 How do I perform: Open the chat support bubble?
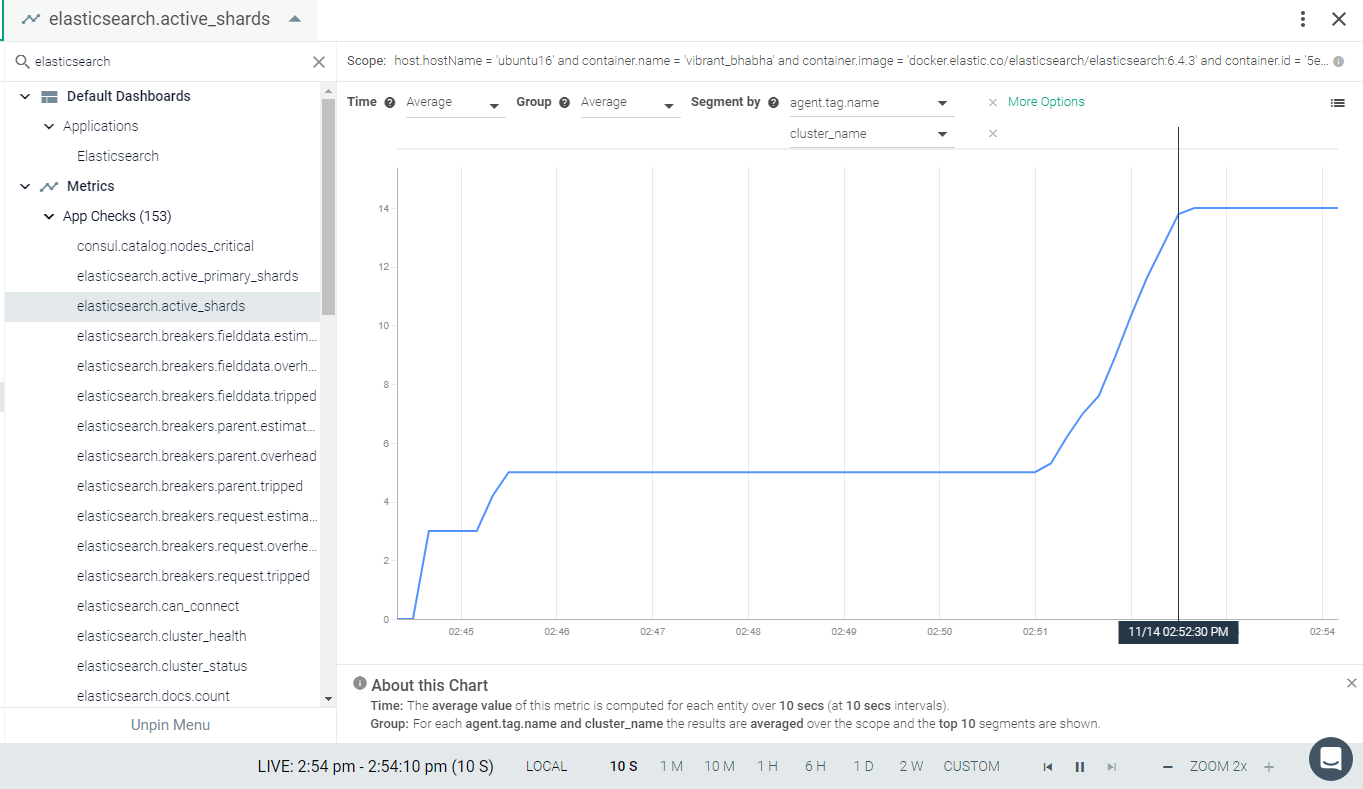coord(1330,759)
